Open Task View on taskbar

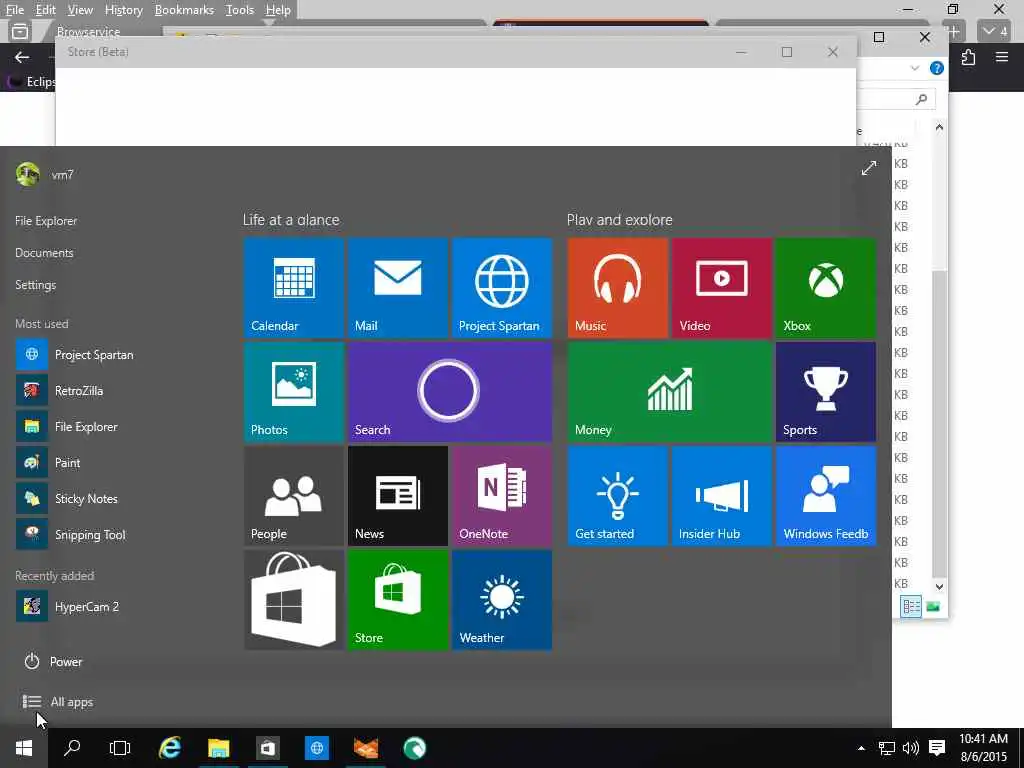tap(120, 748)
